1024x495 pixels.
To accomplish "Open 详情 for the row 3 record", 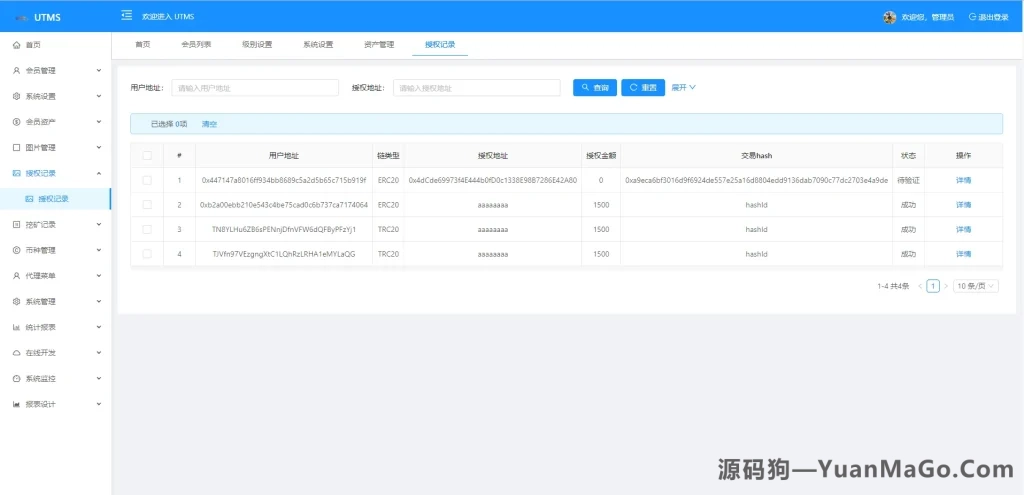I will (963, 229).
